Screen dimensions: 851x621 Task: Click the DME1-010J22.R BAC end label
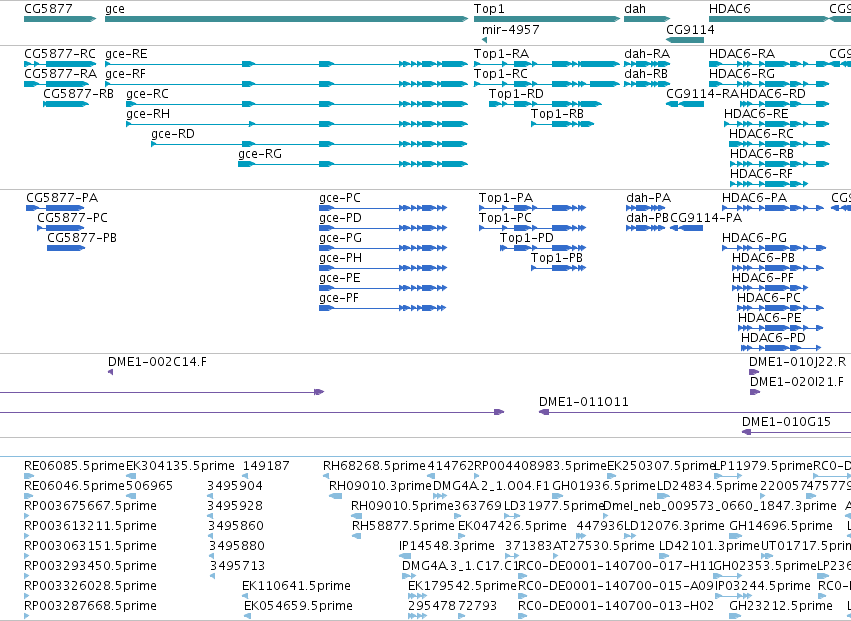tap(797, 362)
